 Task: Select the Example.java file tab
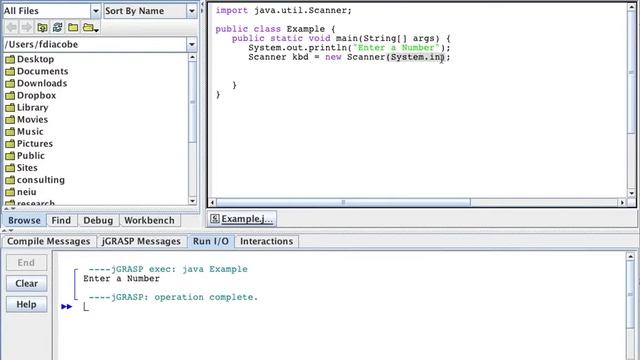coord(242,219)
